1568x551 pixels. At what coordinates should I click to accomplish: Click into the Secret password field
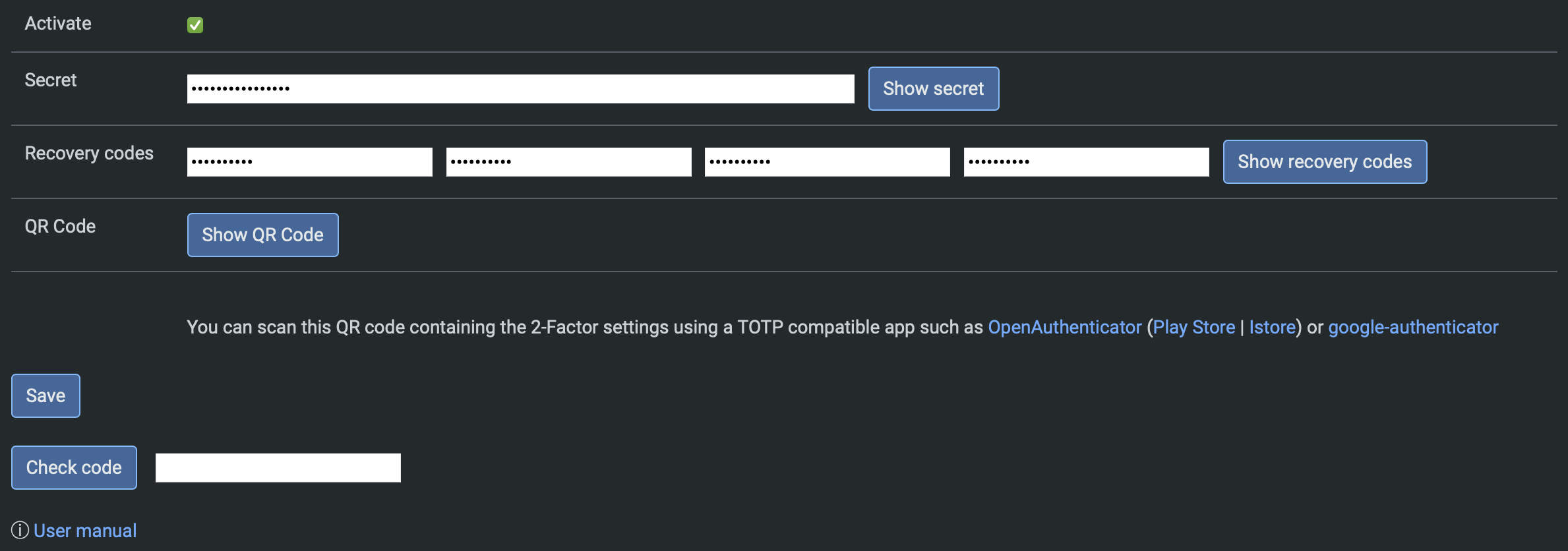pyautogui.click(x=520, y=89)
